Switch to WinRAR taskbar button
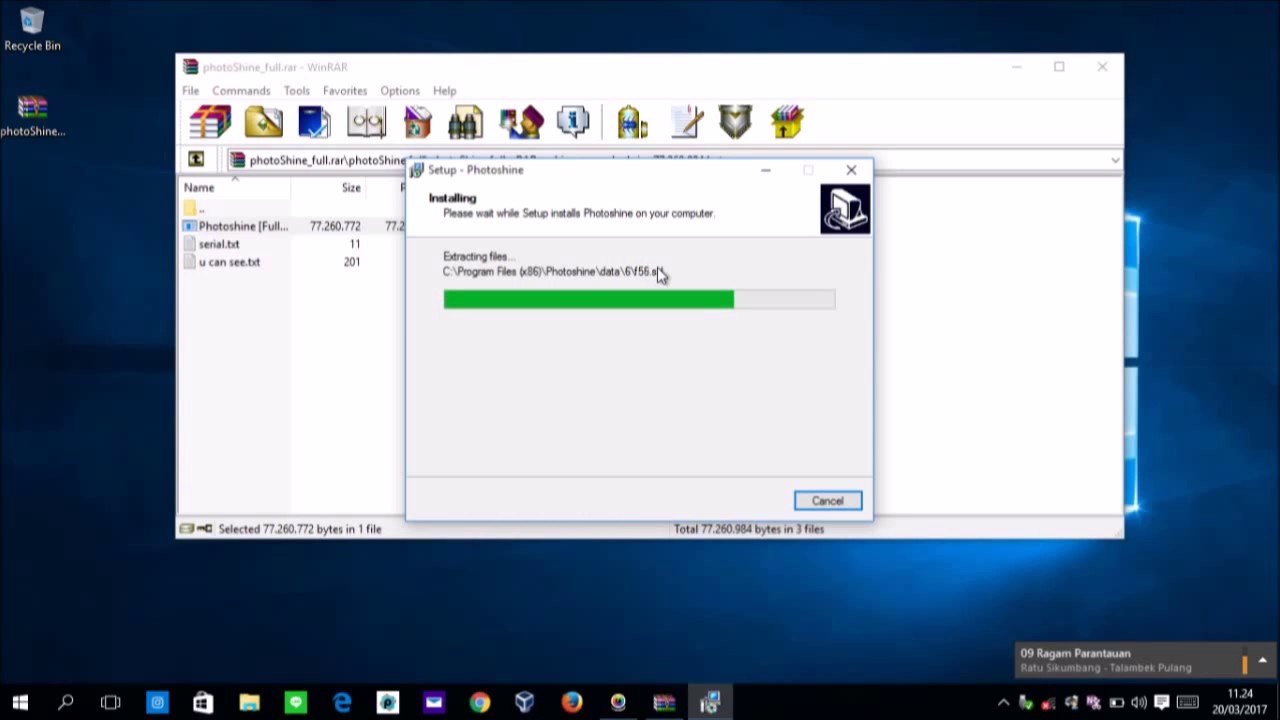The image size is (1280, 720). [664, 702]
